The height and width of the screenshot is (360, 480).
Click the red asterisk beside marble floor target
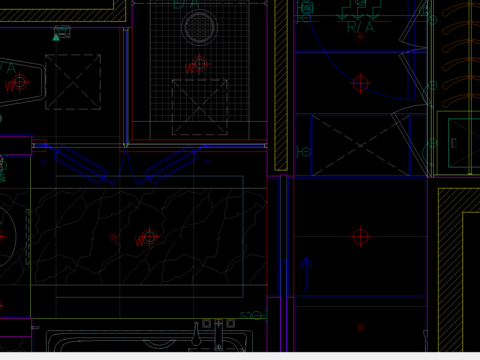(x=113, y=237)
